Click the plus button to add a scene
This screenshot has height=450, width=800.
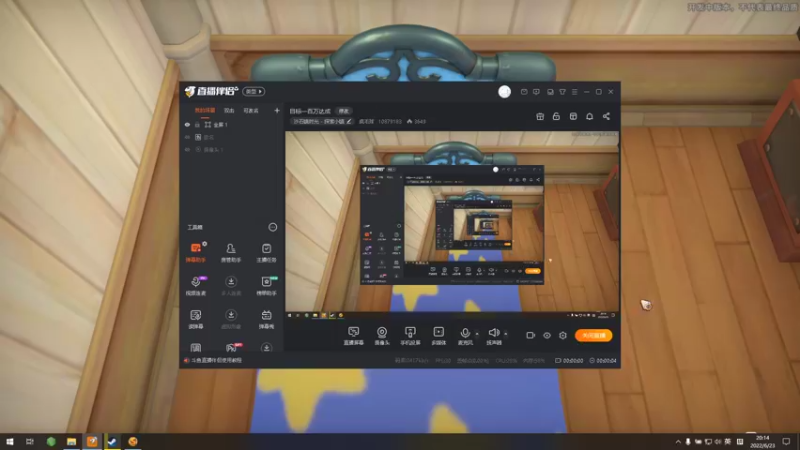click(x=277, y=110)
